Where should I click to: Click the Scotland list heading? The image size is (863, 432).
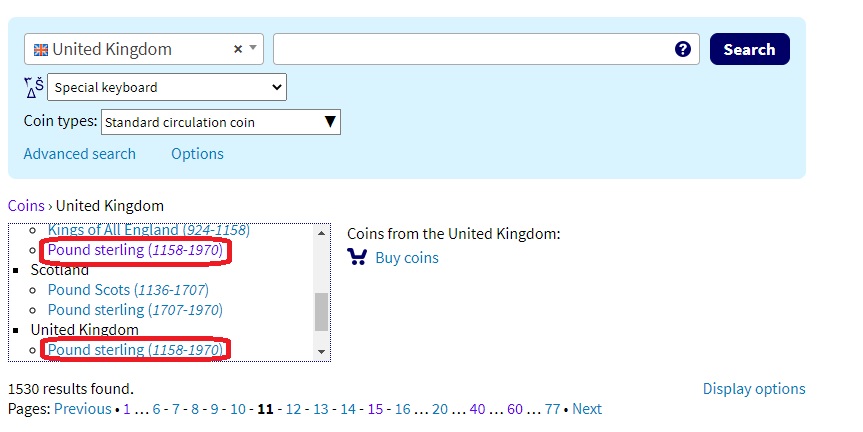[x=59, y=270]
